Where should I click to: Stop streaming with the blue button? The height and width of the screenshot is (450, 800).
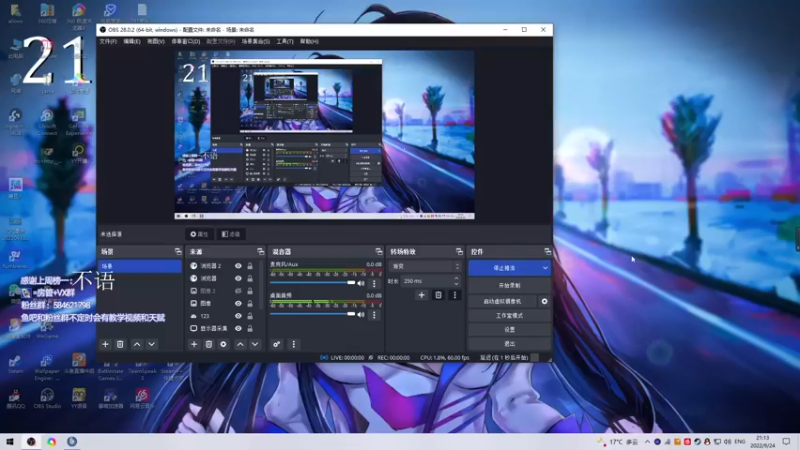(x=504, y=268)
